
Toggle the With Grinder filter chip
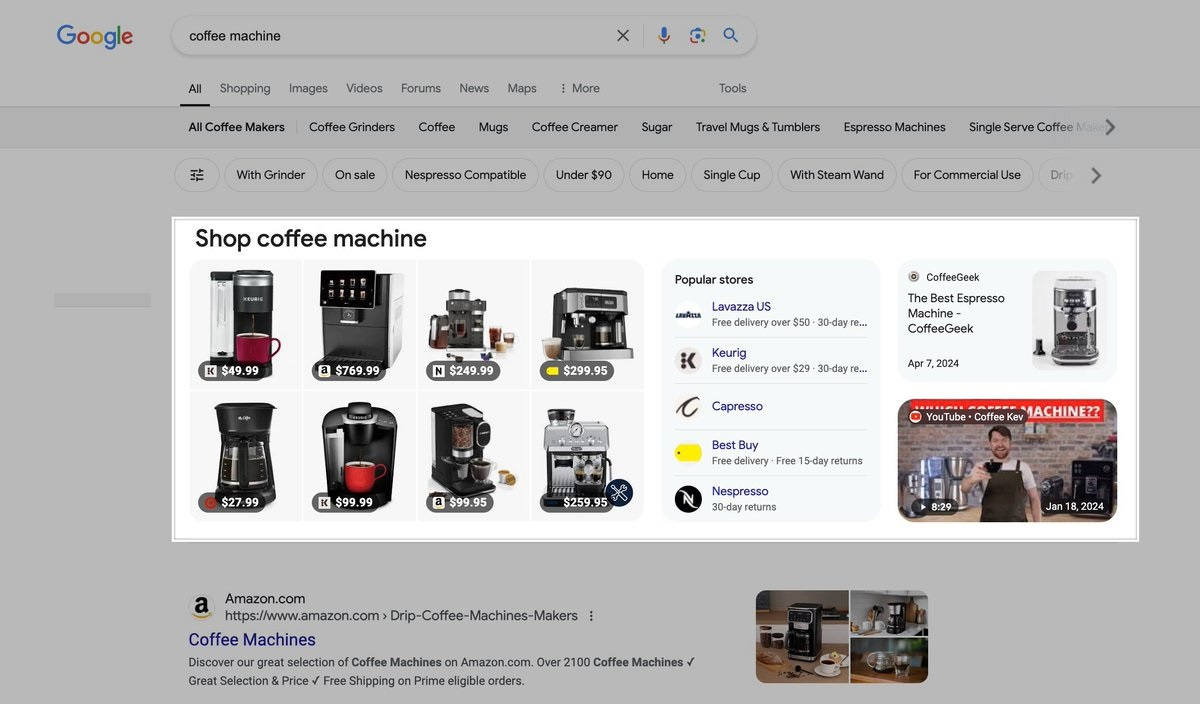point(271,175)
